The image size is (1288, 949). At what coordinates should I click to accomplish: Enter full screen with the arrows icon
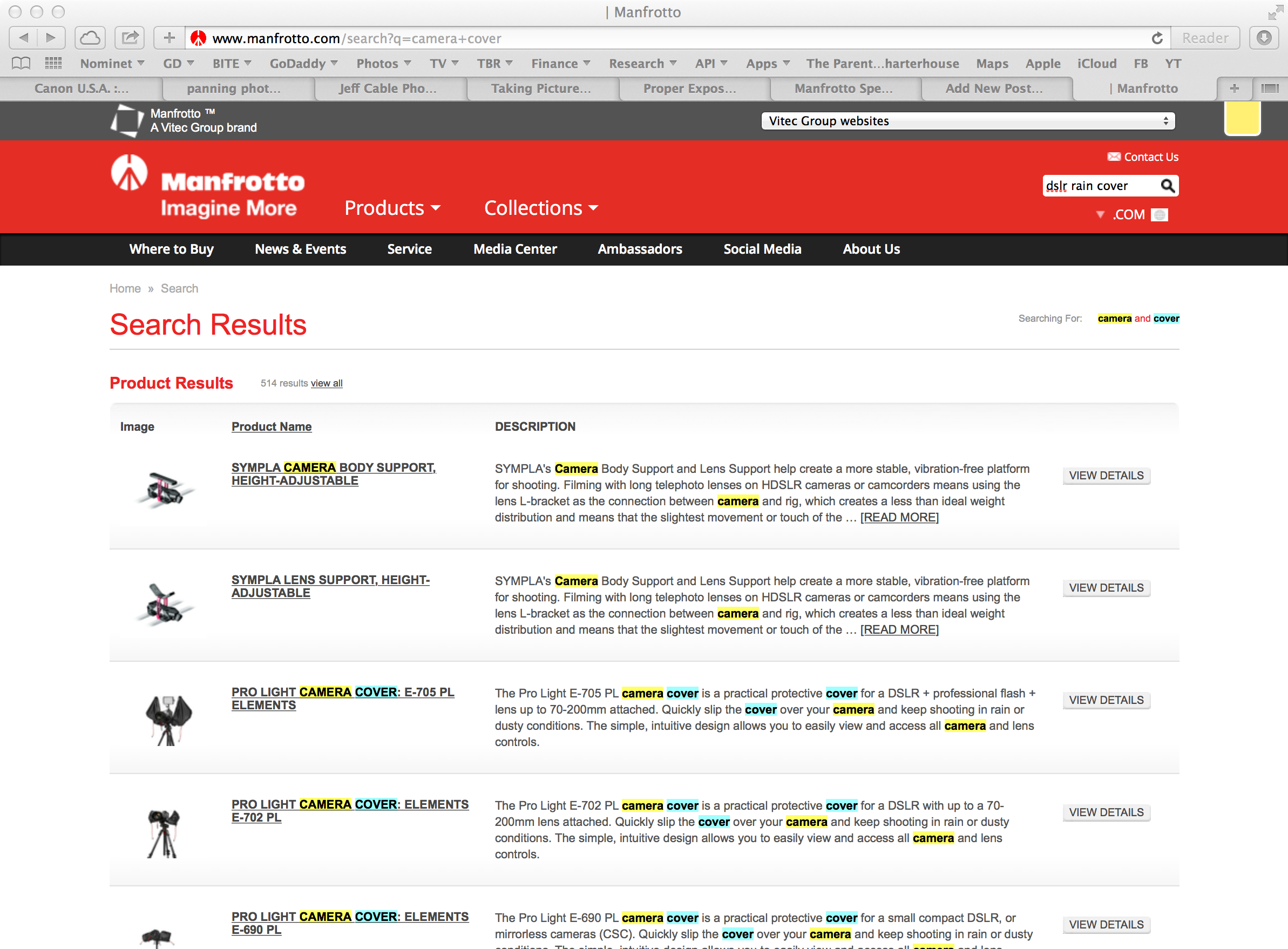coord(1276,12)
